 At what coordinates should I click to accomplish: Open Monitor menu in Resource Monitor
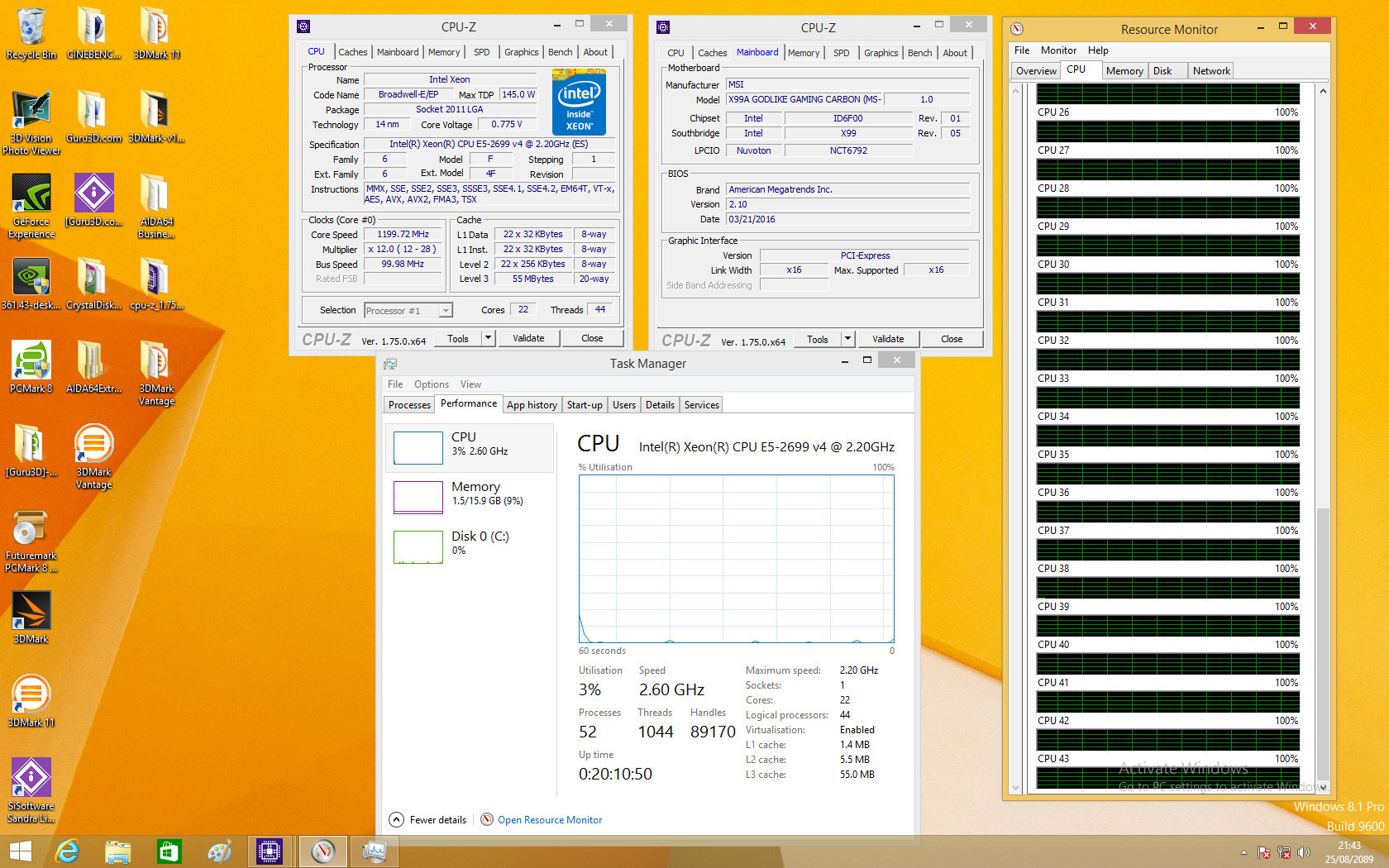pos(1058,50)
